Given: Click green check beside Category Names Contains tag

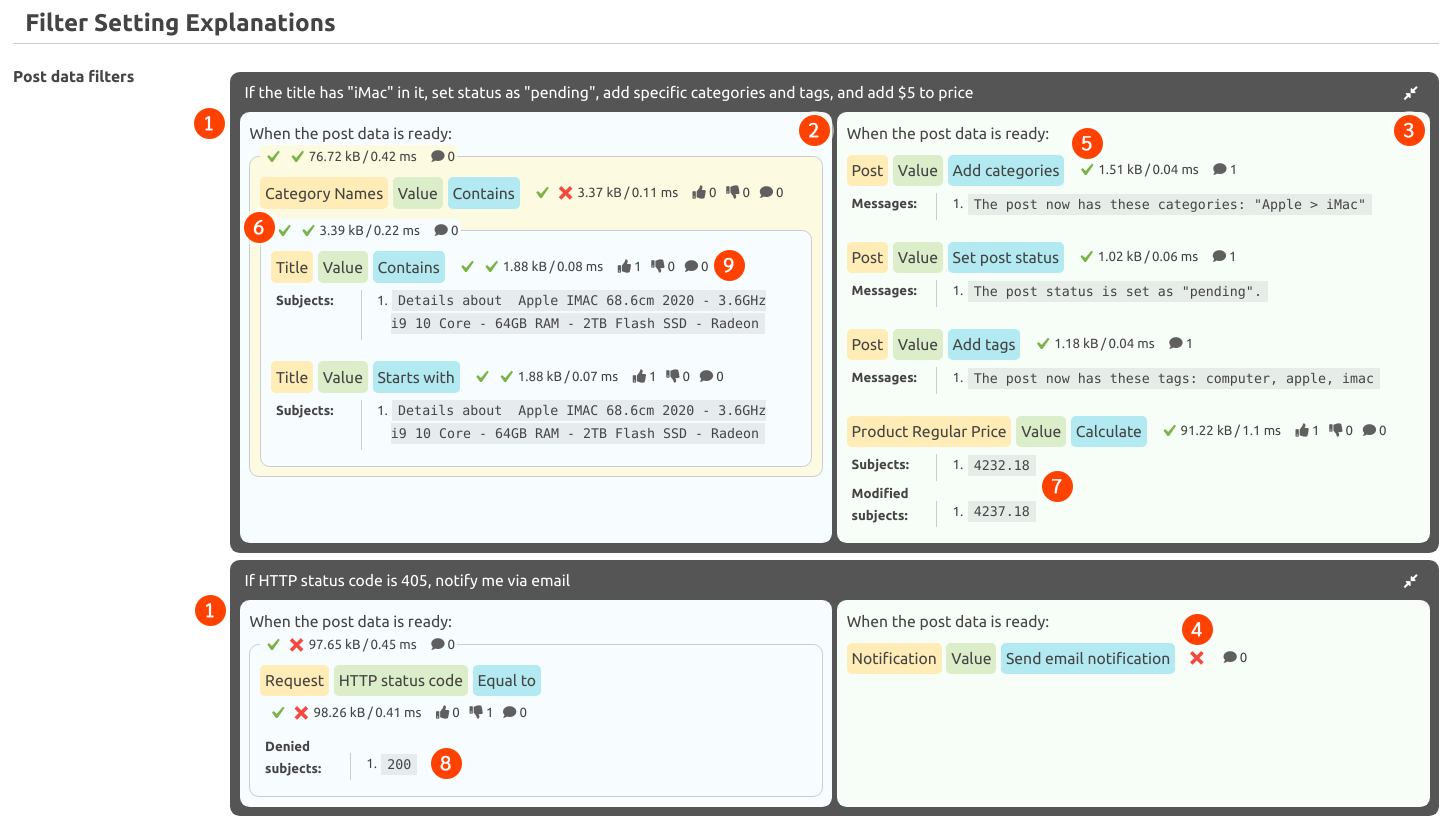Looking at the screenshot, I should tap(543, 193).
